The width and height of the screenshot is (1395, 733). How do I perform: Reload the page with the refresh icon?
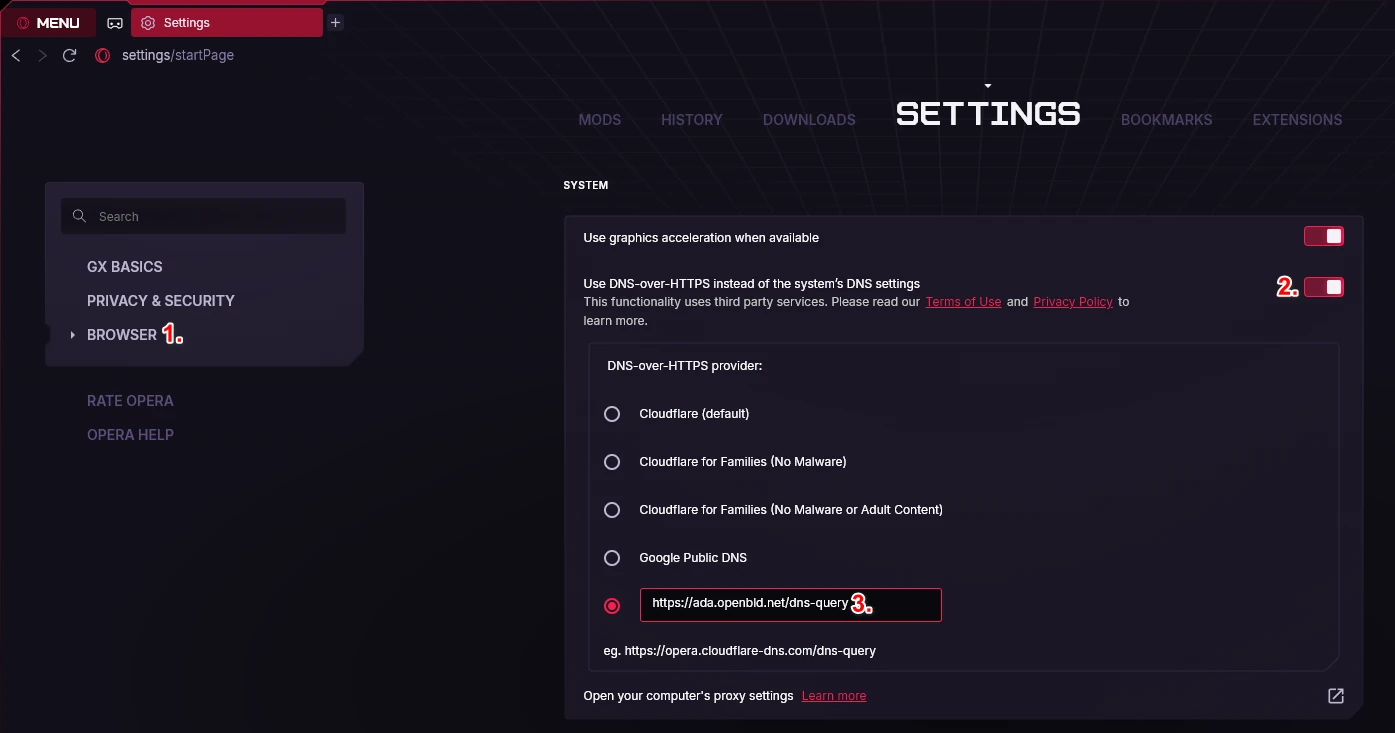point(69,55)
